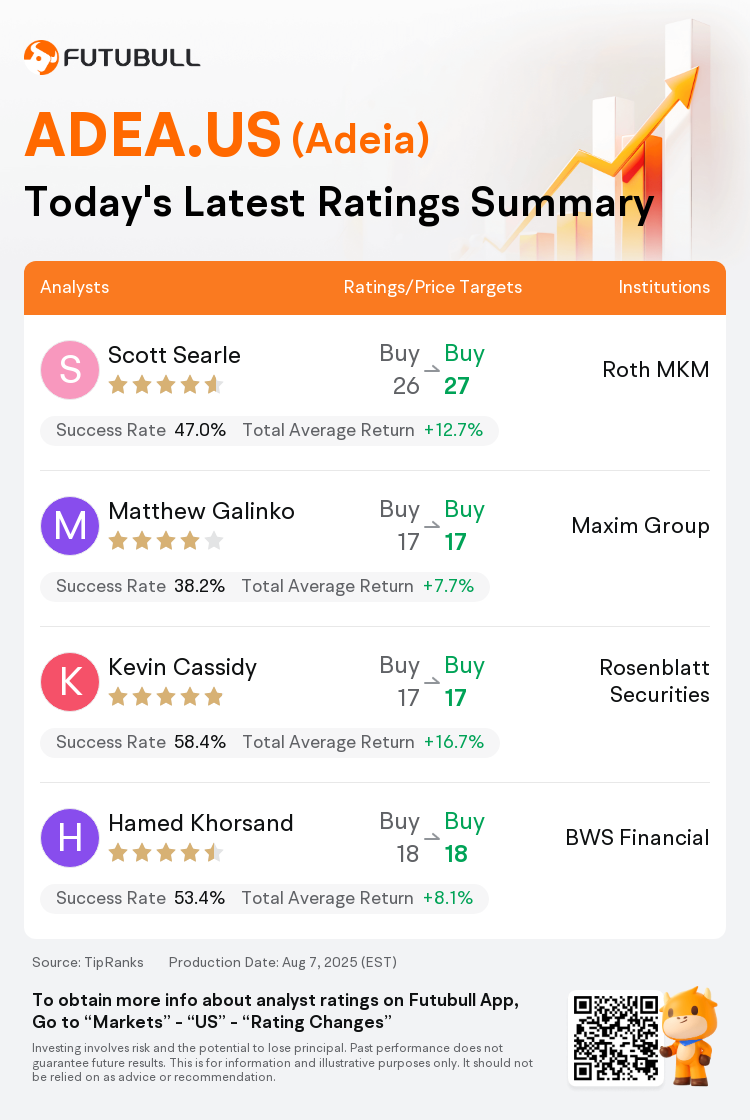
Task: Click Scott Searle's star rating
Action: (166, 386)
